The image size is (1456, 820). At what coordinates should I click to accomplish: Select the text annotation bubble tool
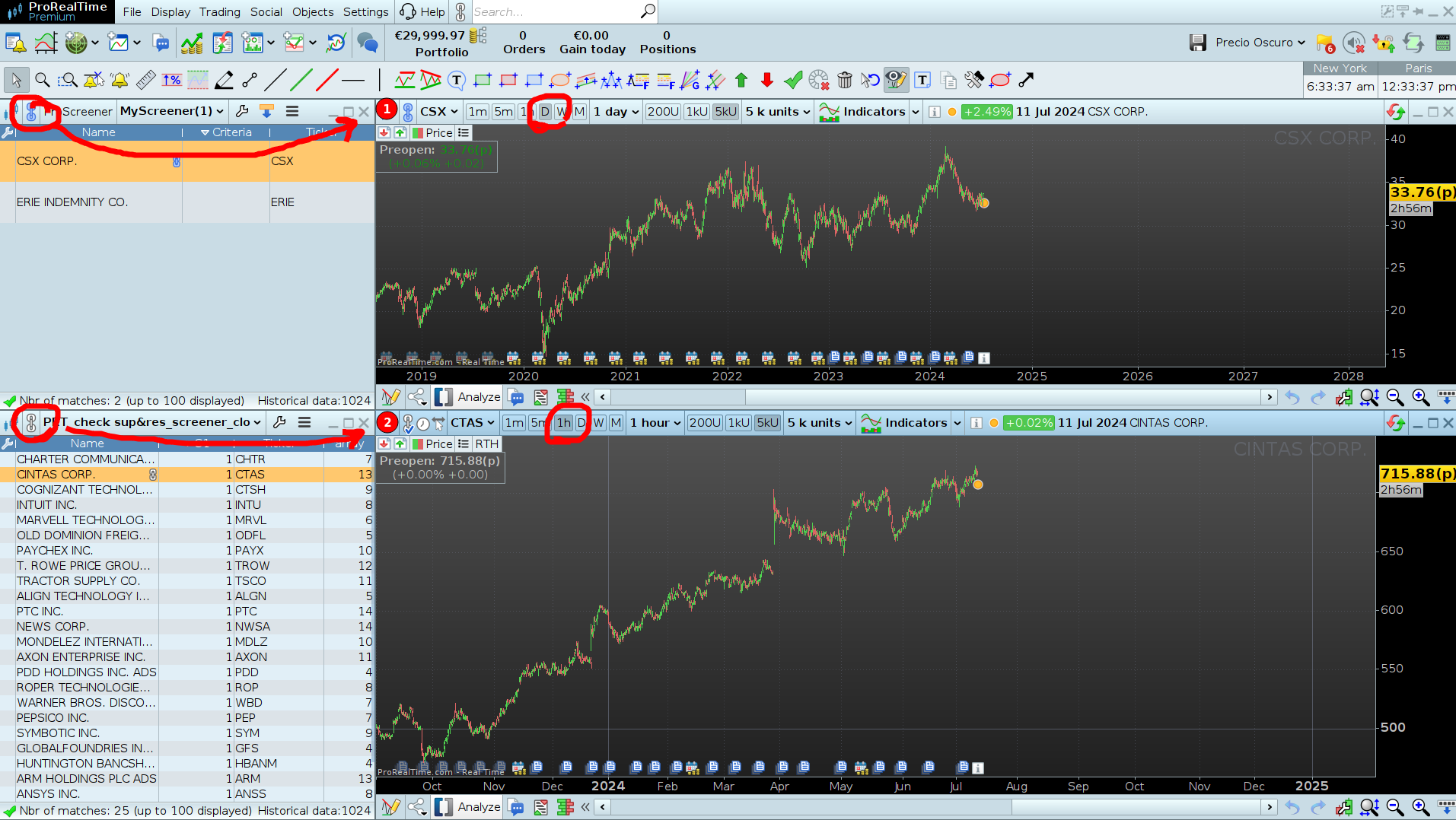[457, 80]
